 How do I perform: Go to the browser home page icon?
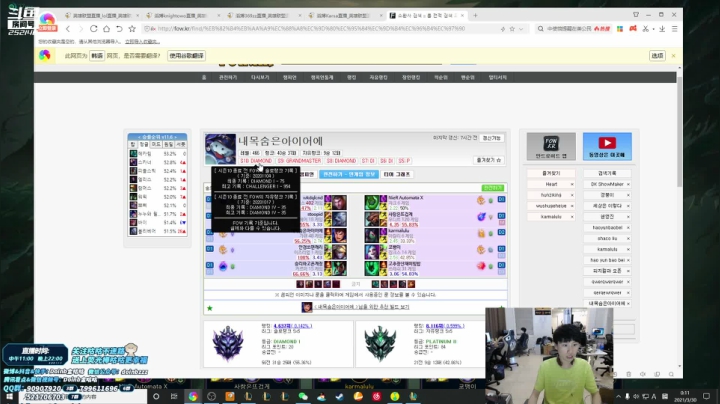pyautogui.click(x=107, y=29)
